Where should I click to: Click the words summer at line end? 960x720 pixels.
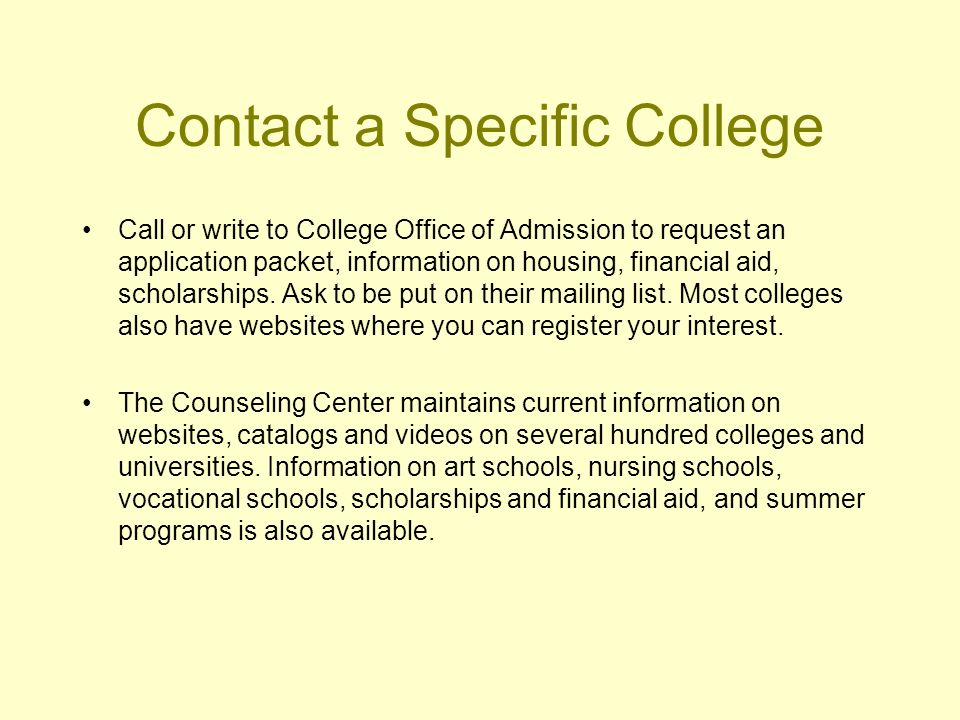coord(815,499)
